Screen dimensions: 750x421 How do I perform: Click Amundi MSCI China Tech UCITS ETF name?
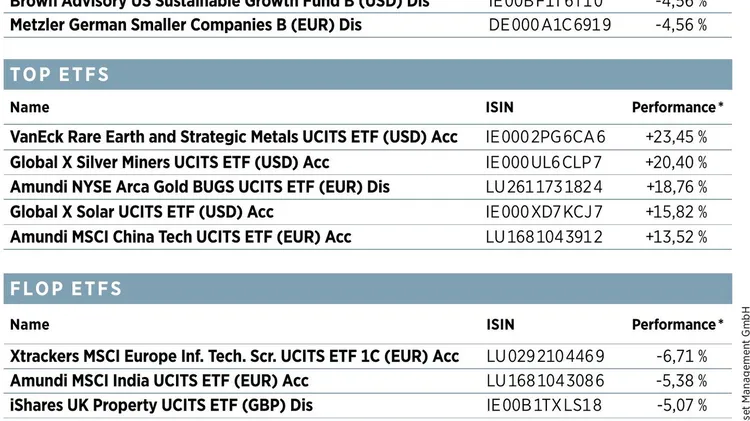pyautogui.click(x=180, y=237)
